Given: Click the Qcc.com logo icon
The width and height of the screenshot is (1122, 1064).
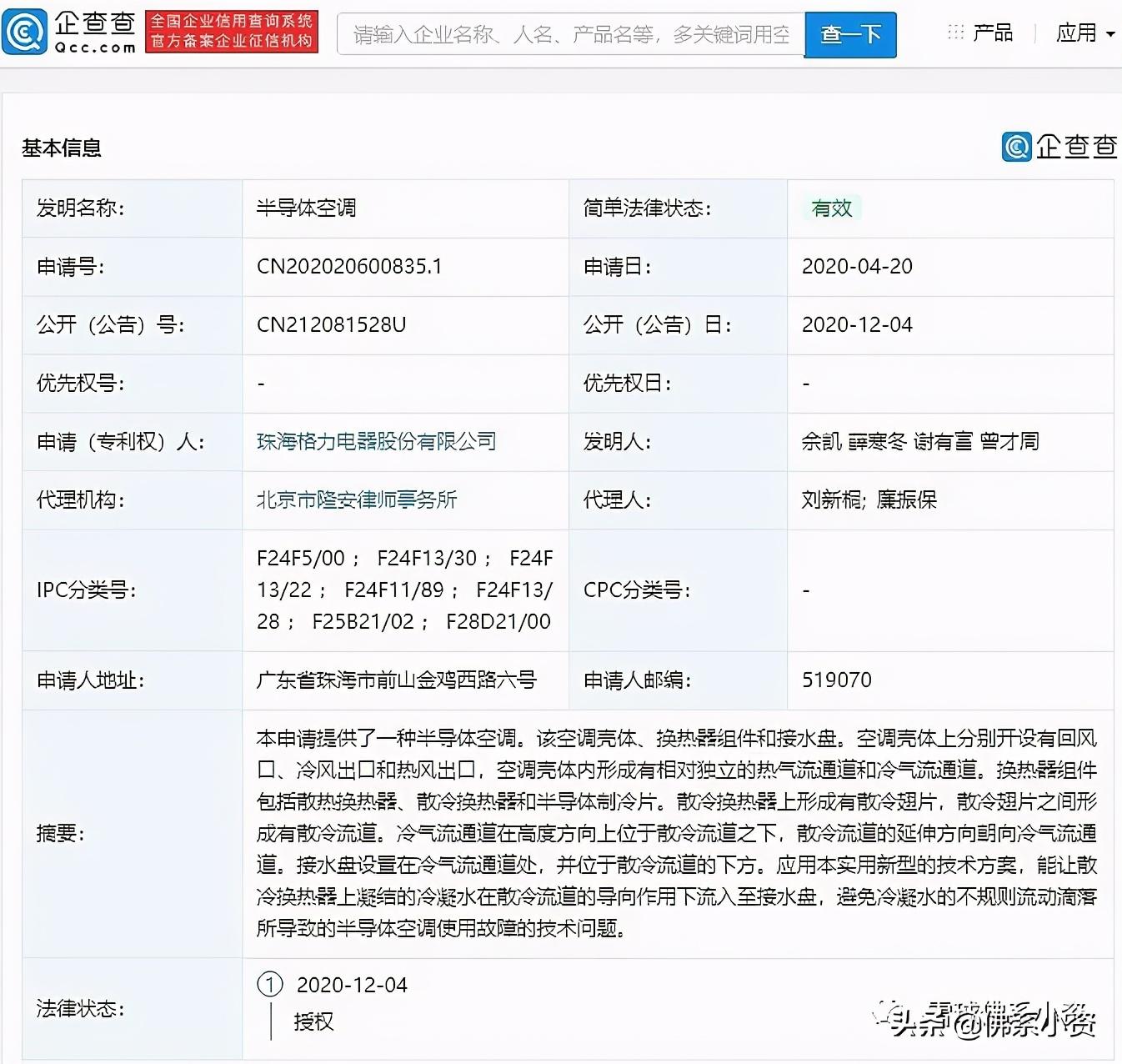Looking at the screenshot, I should (25, 32).
